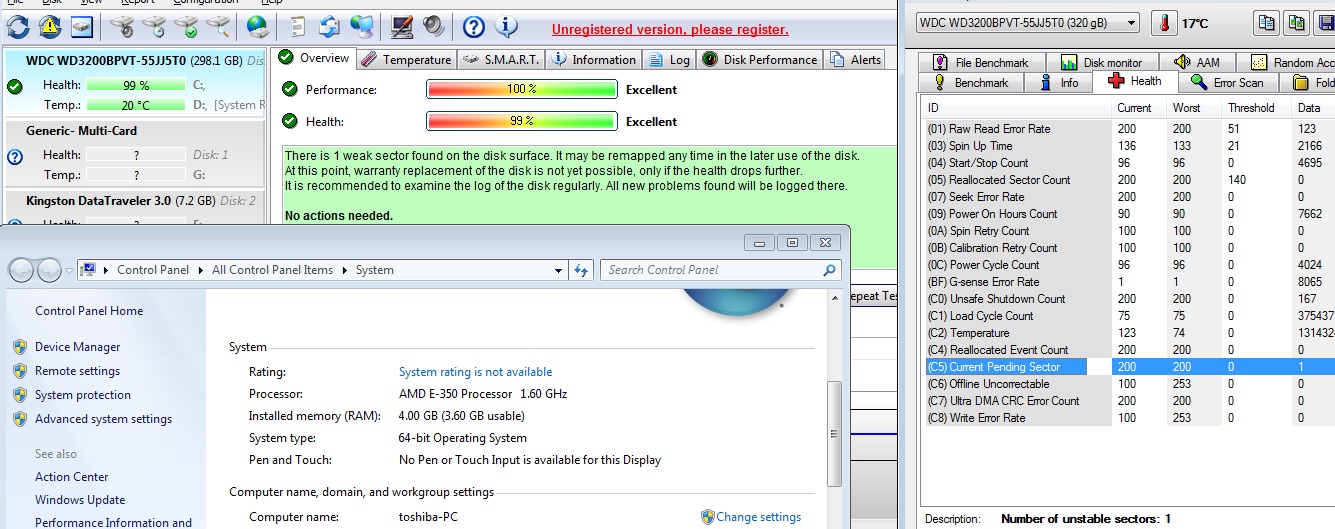Click the hard disk panel toolbar icon
This screenshot has width=1335, height=529.
[82, 26]
